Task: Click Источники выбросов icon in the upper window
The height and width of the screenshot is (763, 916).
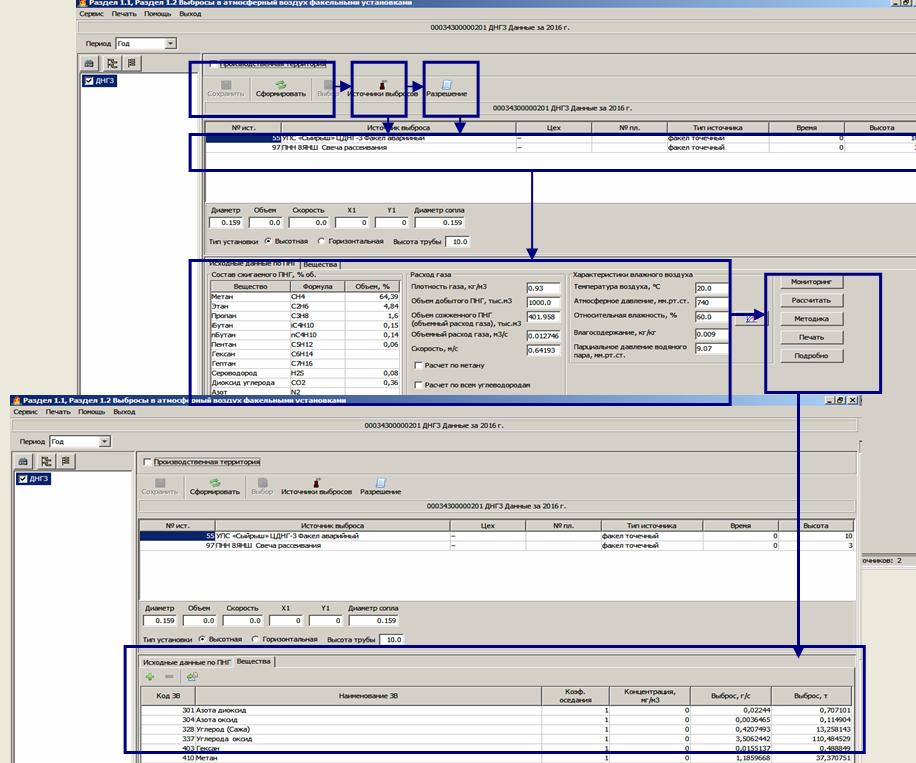Action: [382, 86]
